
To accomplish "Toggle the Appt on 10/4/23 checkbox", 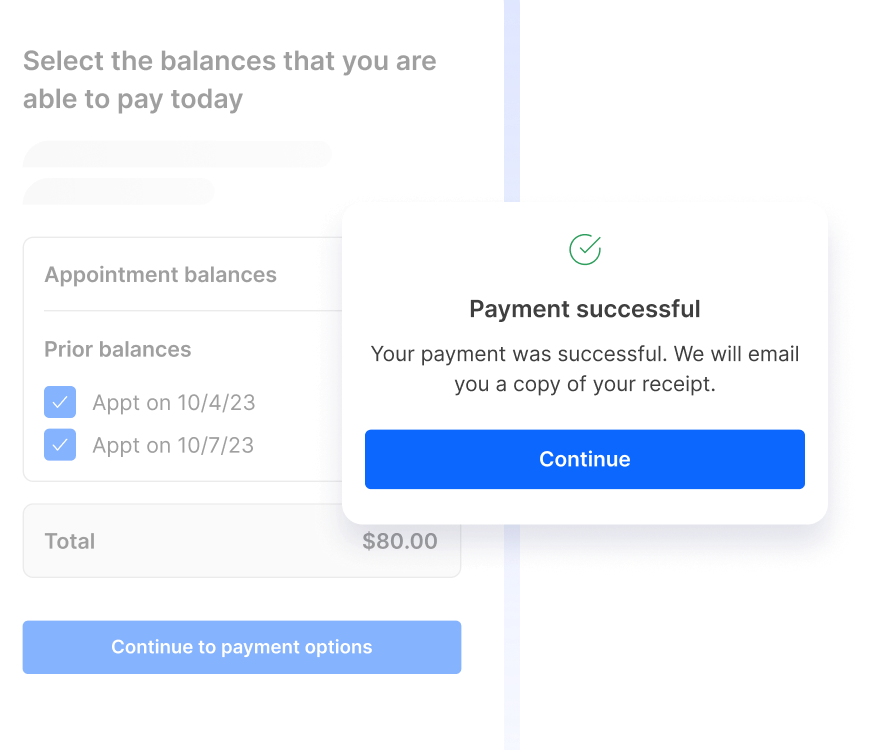I will pyautogui.click(x=60, y=402).
